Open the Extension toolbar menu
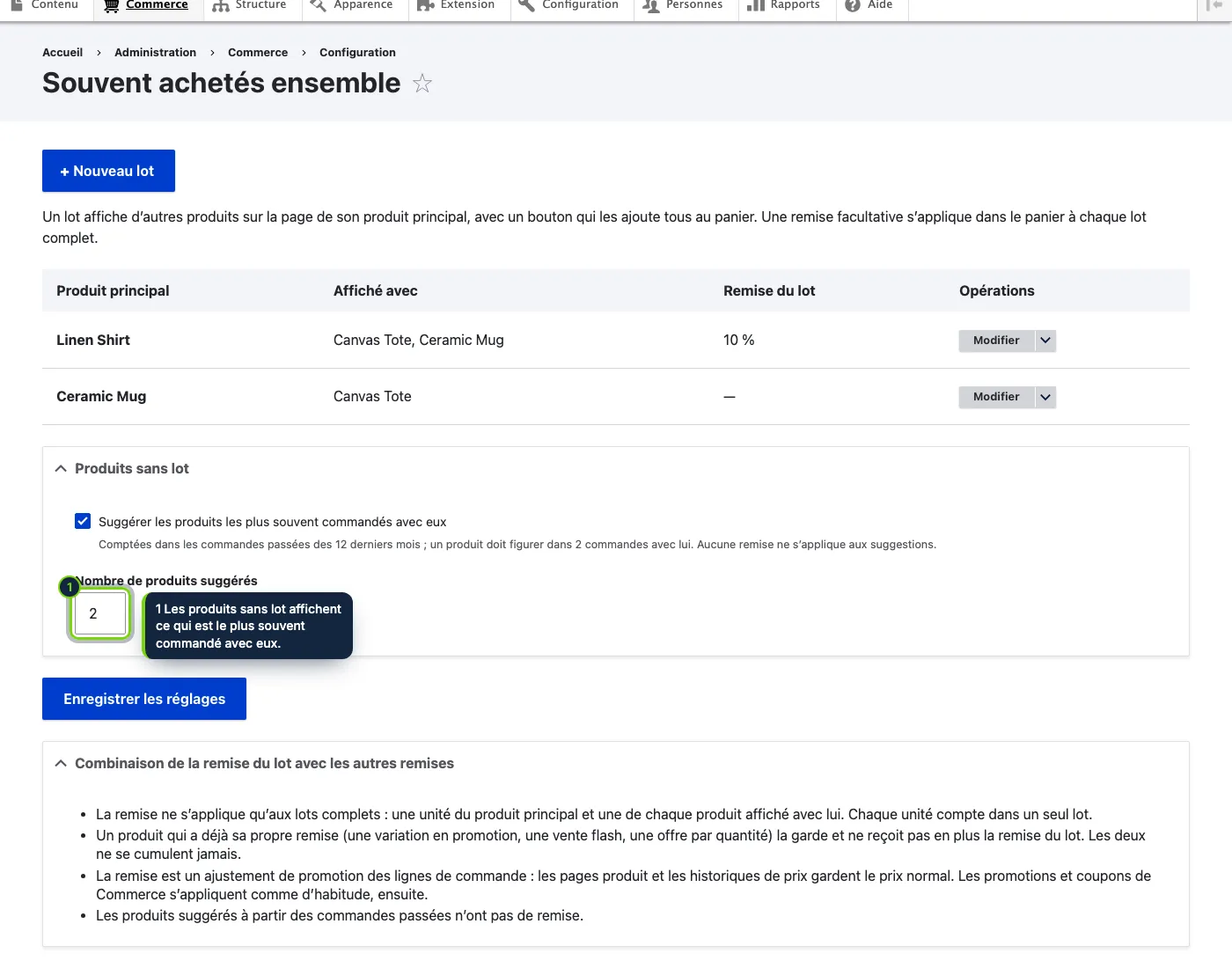The width and height of the screenshot is (1232, 968). (456, 5)
